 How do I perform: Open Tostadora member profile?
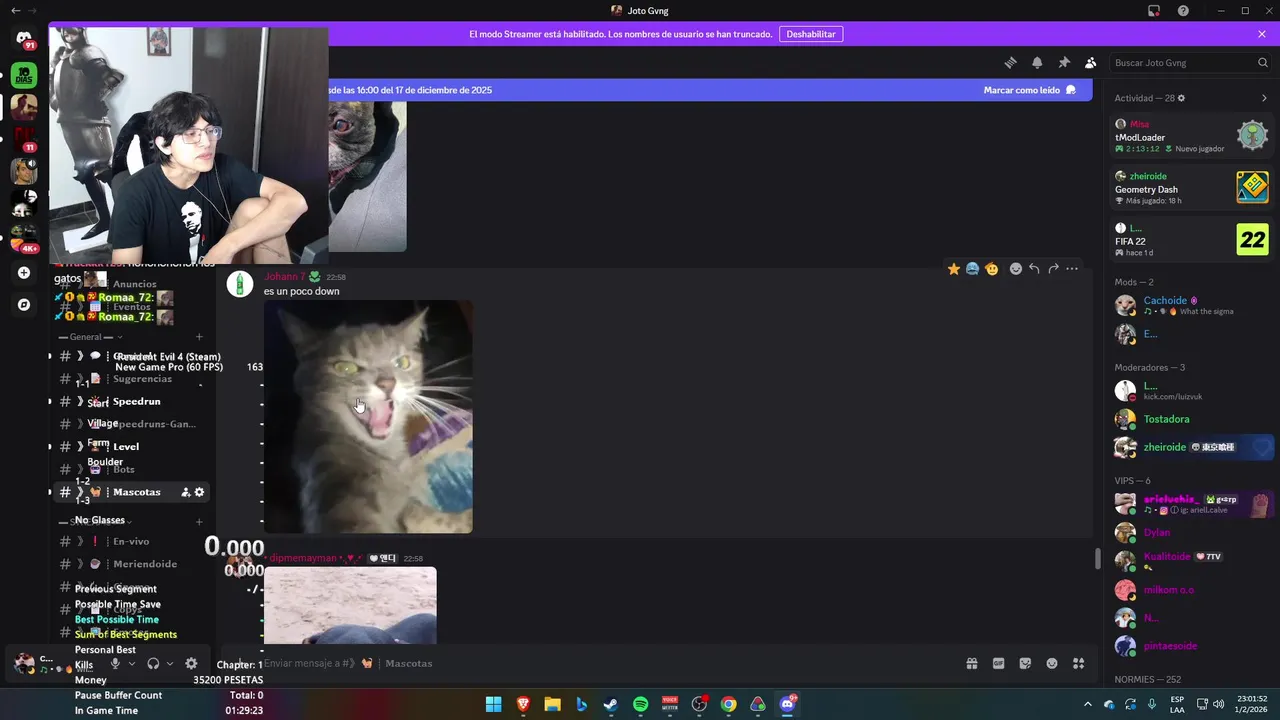click(x=1192, y=419)
